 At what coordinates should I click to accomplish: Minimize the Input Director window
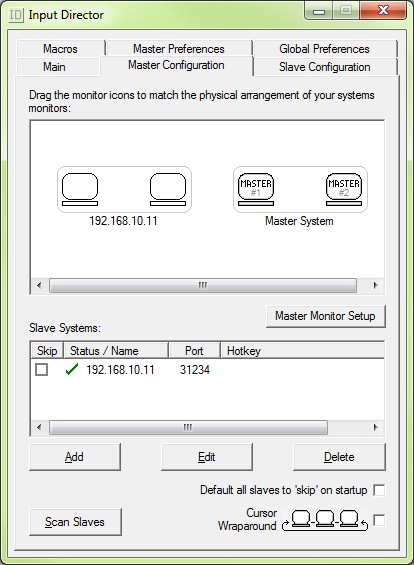point(319,11)
